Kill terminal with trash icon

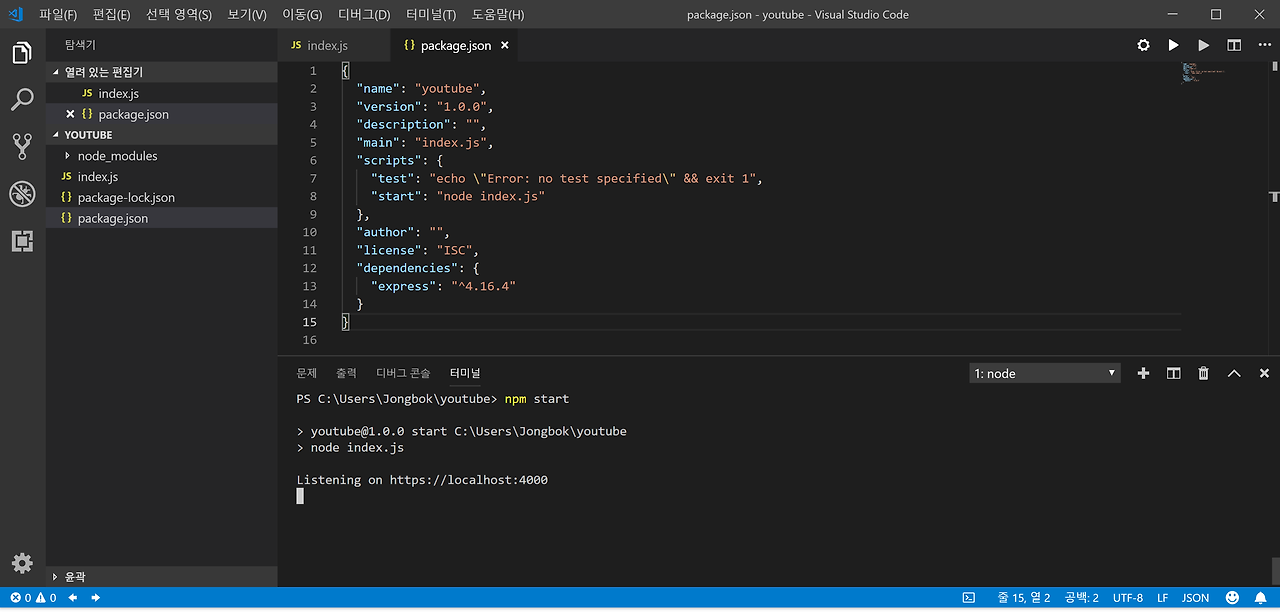coord(1204,373)
